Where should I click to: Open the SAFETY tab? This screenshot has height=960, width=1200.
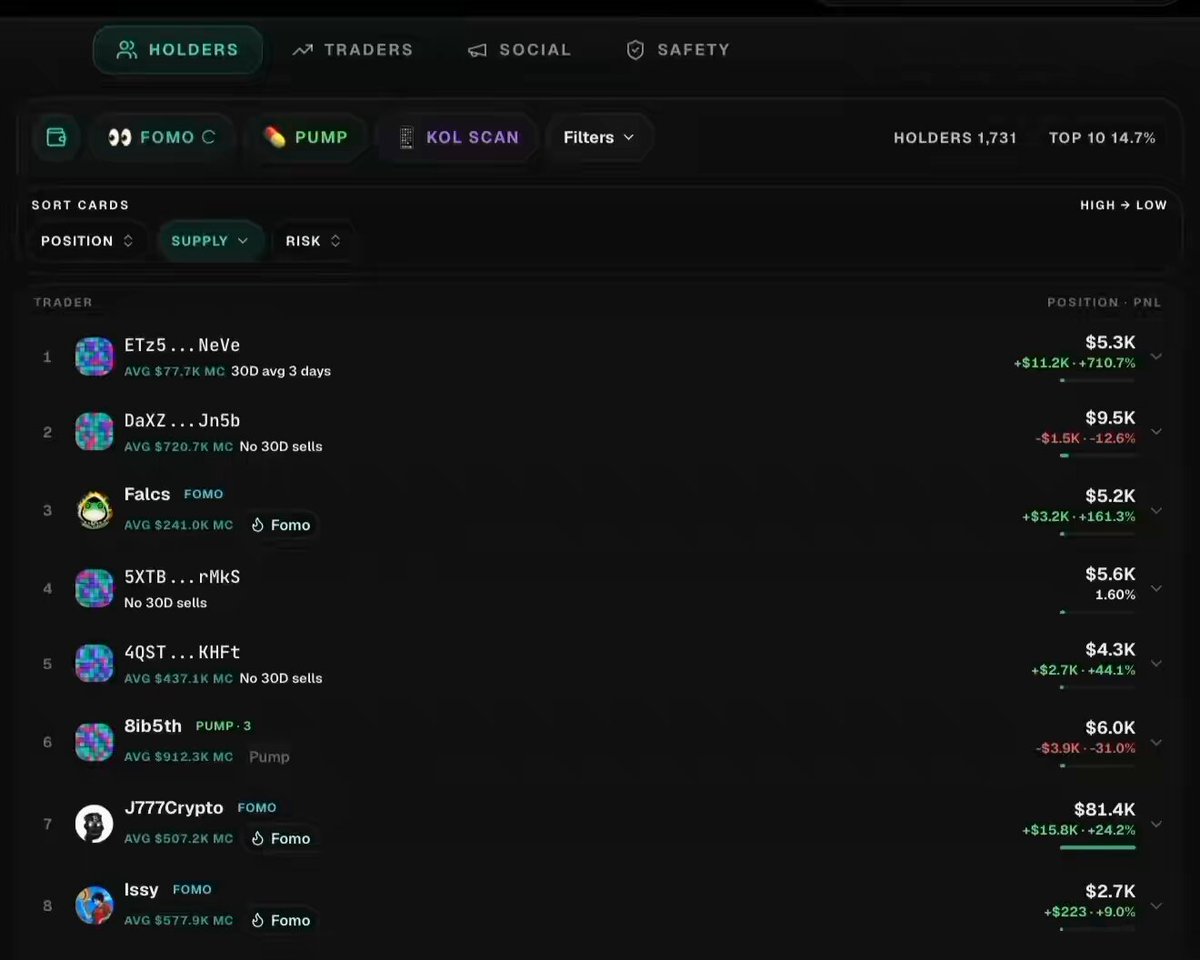click(678, 50)
